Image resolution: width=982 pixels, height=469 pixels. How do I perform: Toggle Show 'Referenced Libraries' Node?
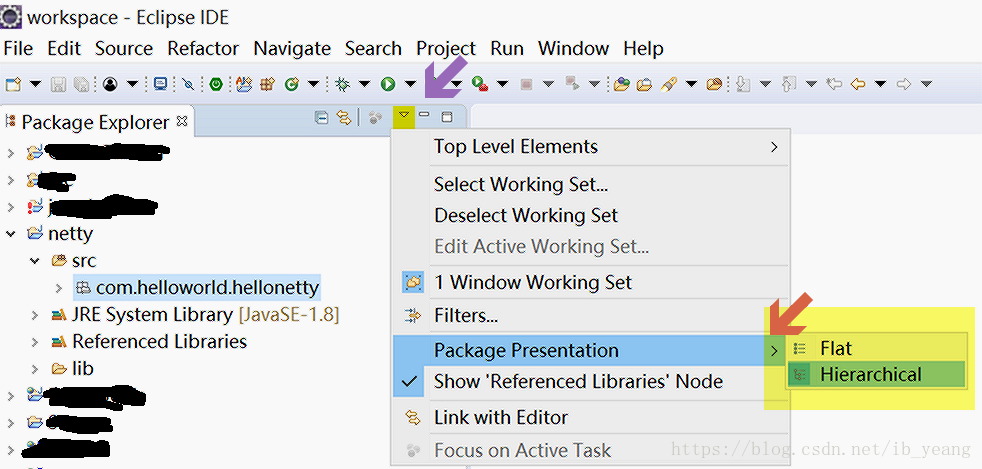pos(591,381)
